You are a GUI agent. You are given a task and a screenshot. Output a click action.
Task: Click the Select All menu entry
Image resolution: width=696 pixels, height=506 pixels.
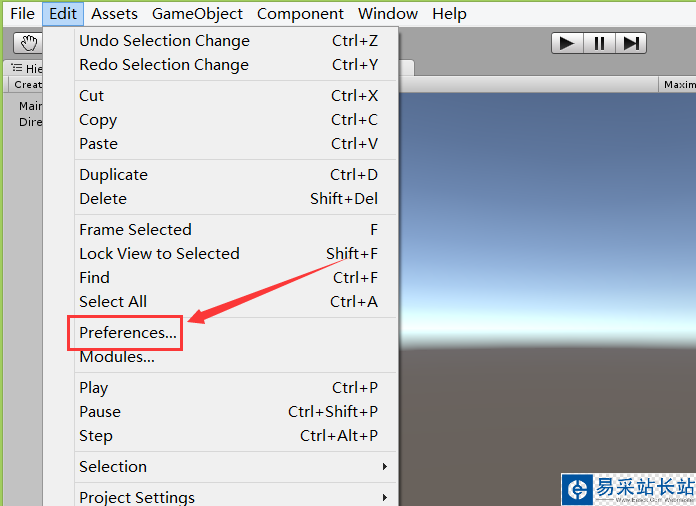pos(113,302)
